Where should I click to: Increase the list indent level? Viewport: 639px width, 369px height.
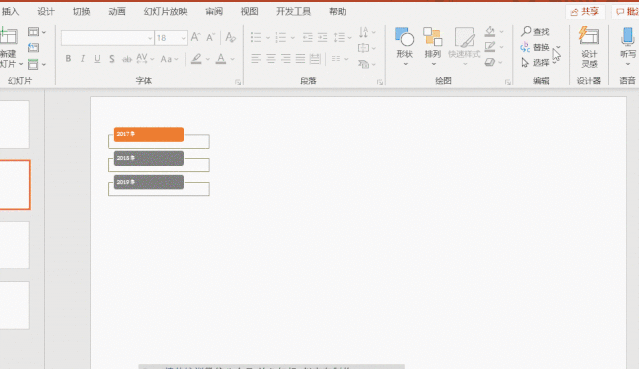323,38
